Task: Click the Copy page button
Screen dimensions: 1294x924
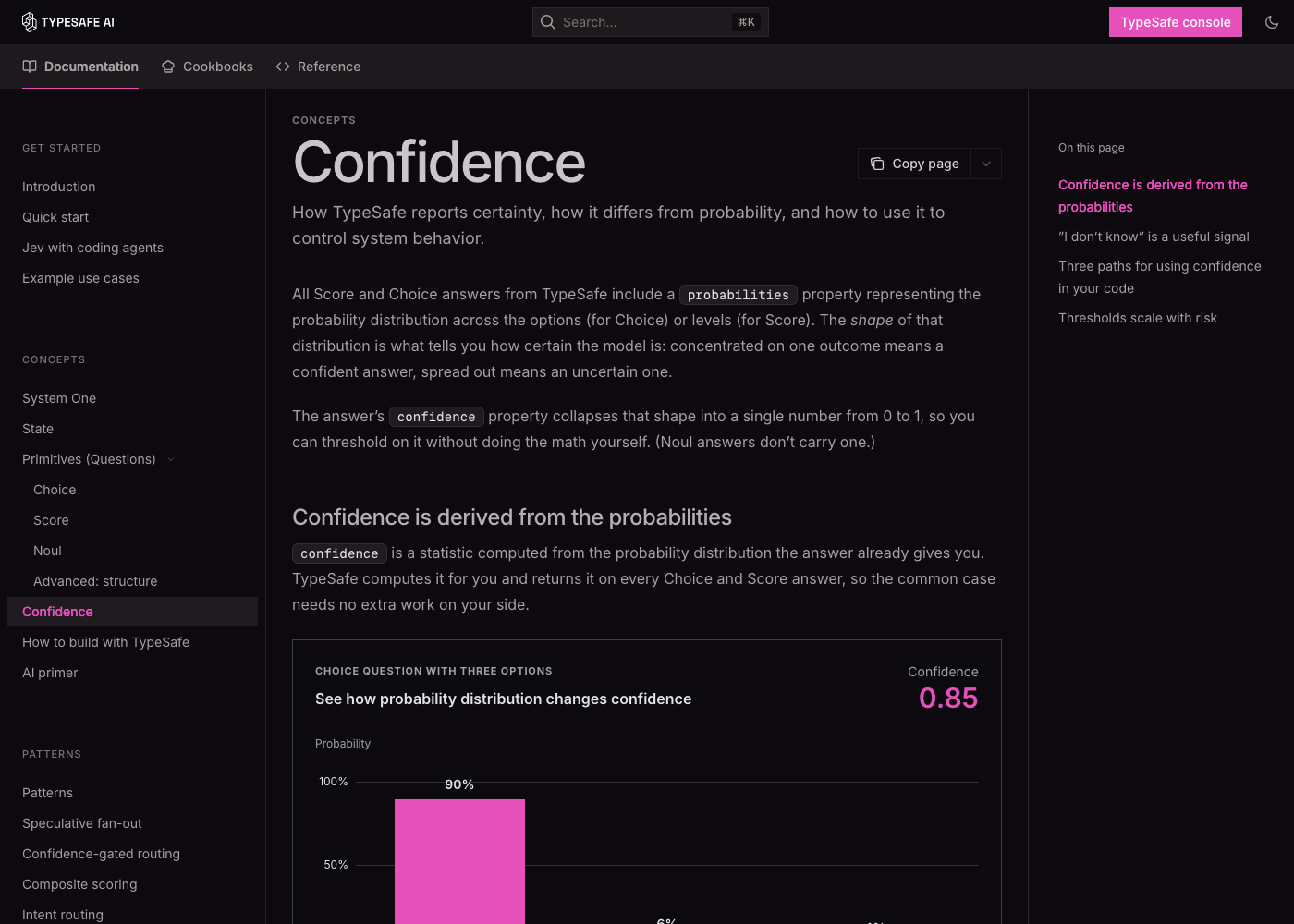Action: coord(915,164)
